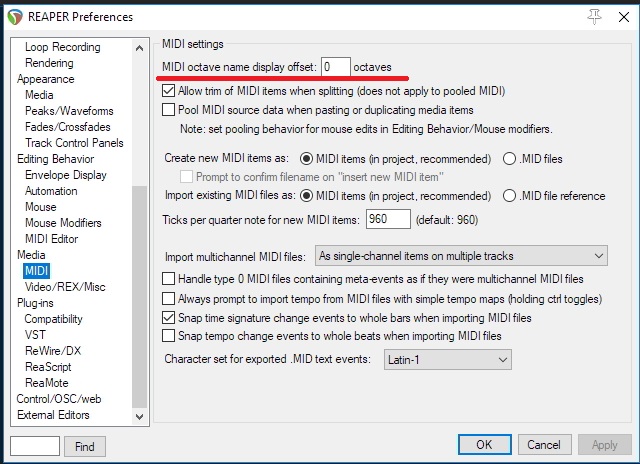Select Media under Appearance
Screen dimensions: 640x464
(x=39, y=95)
